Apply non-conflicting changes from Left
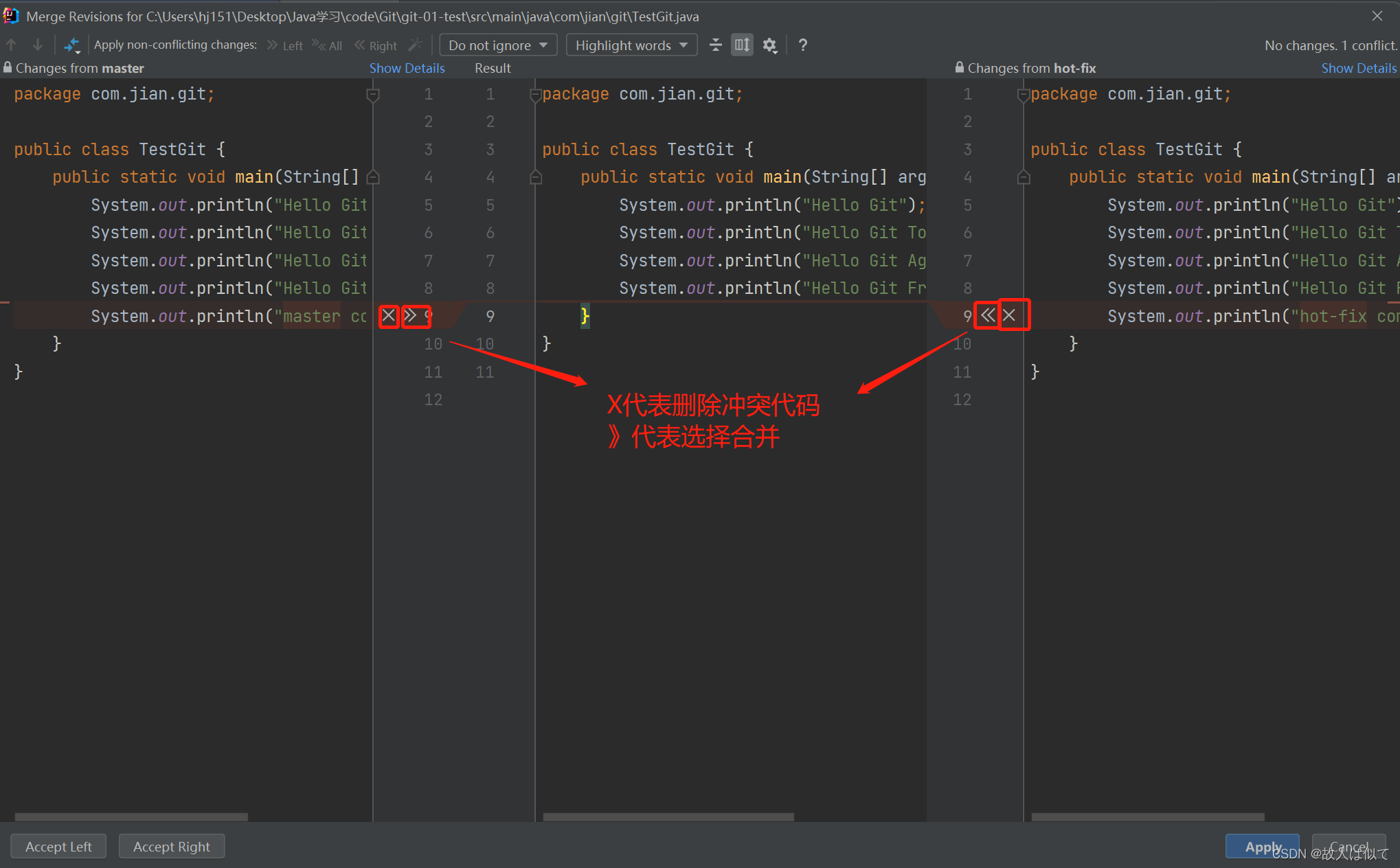This screenshot has width=1400, height=868. (x=285, y=45)
